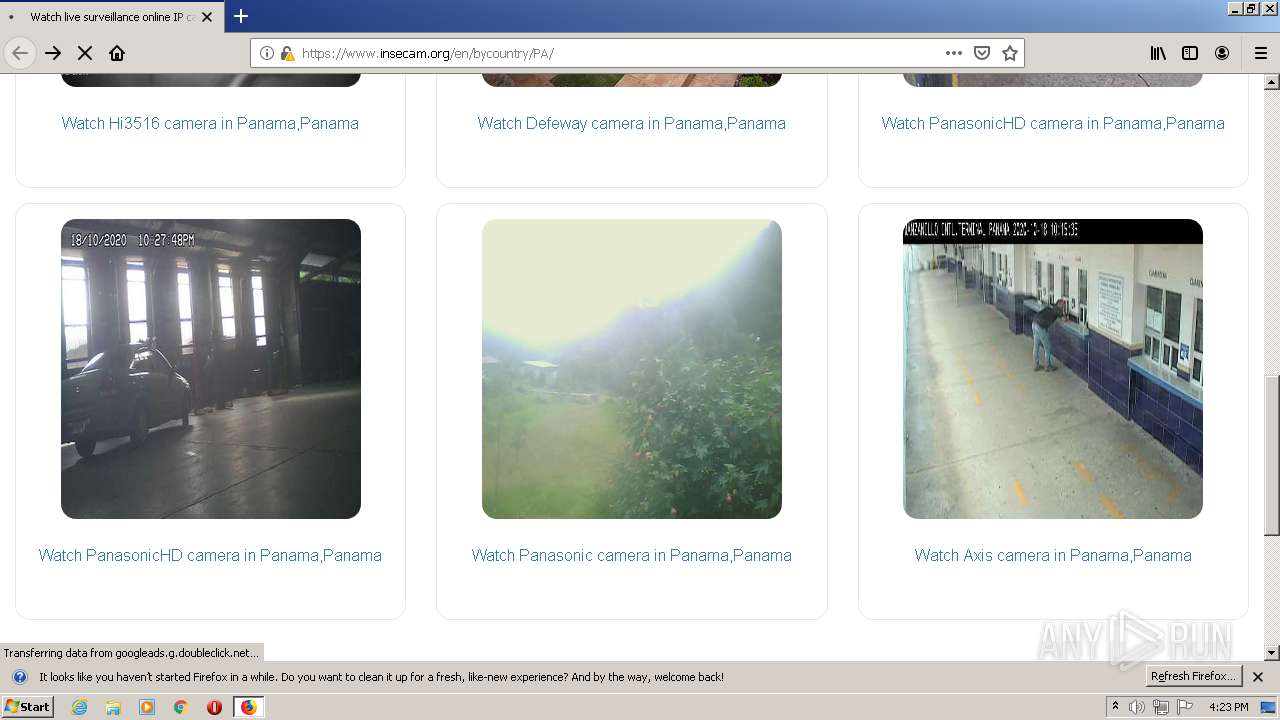Open the media player taskbar icon

[147, 707]
